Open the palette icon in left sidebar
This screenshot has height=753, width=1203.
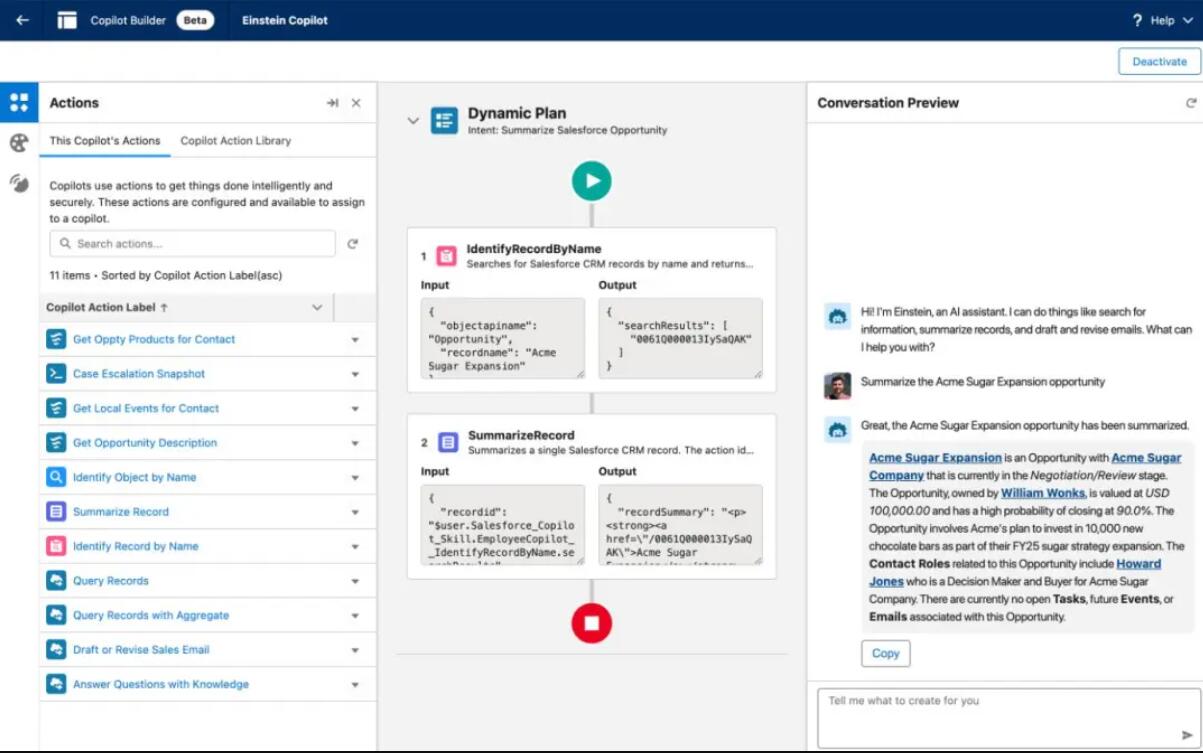point(19,143)
